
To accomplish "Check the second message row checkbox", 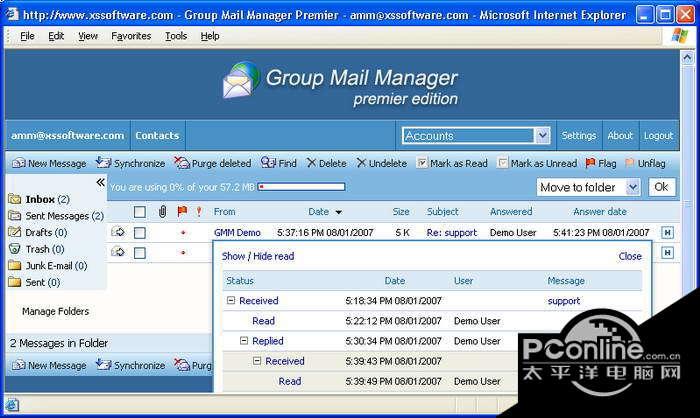I will [x=140, y=253].
